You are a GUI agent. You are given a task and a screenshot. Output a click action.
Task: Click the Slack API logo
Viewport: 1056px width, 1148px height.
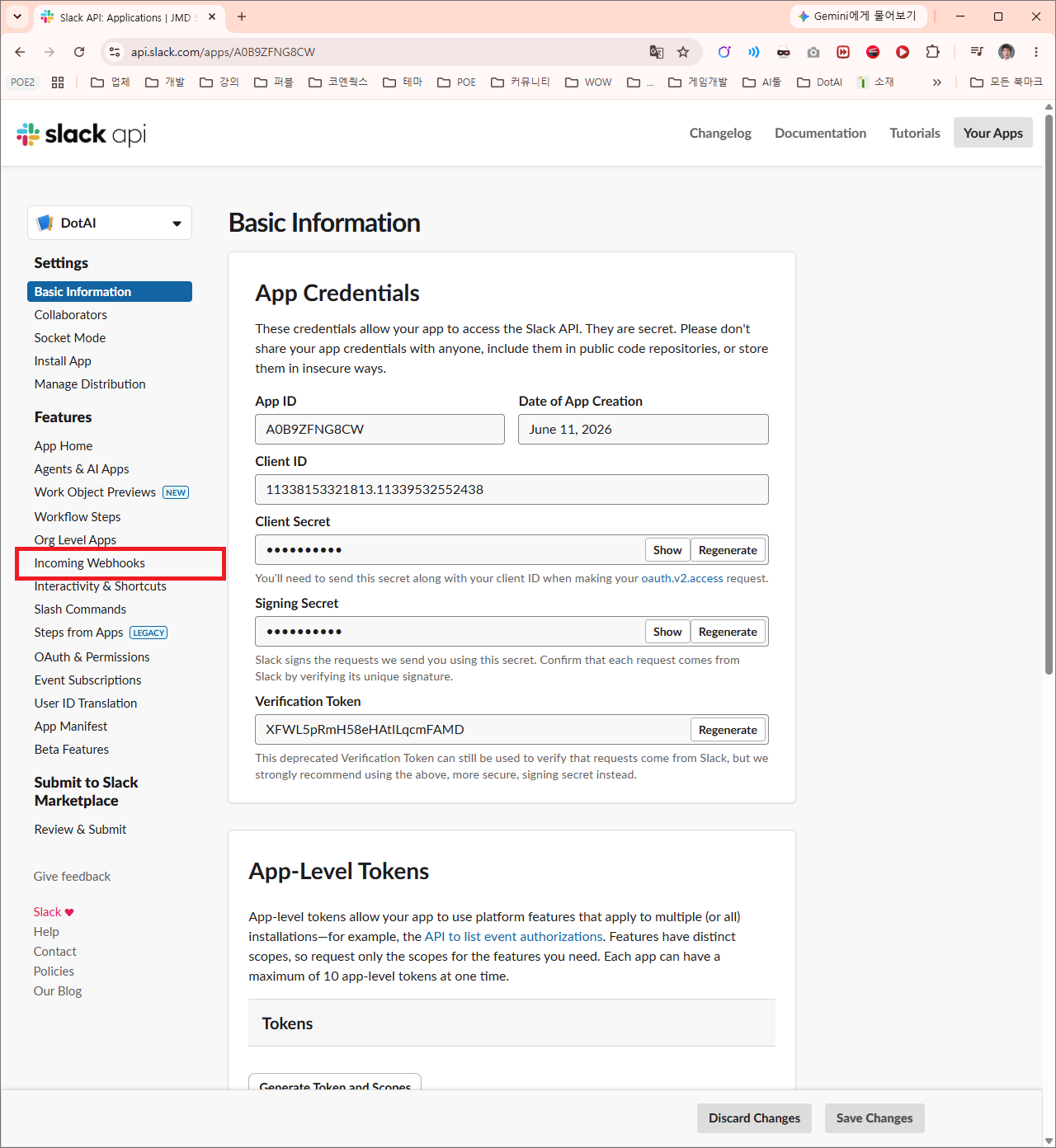(81, 134)
